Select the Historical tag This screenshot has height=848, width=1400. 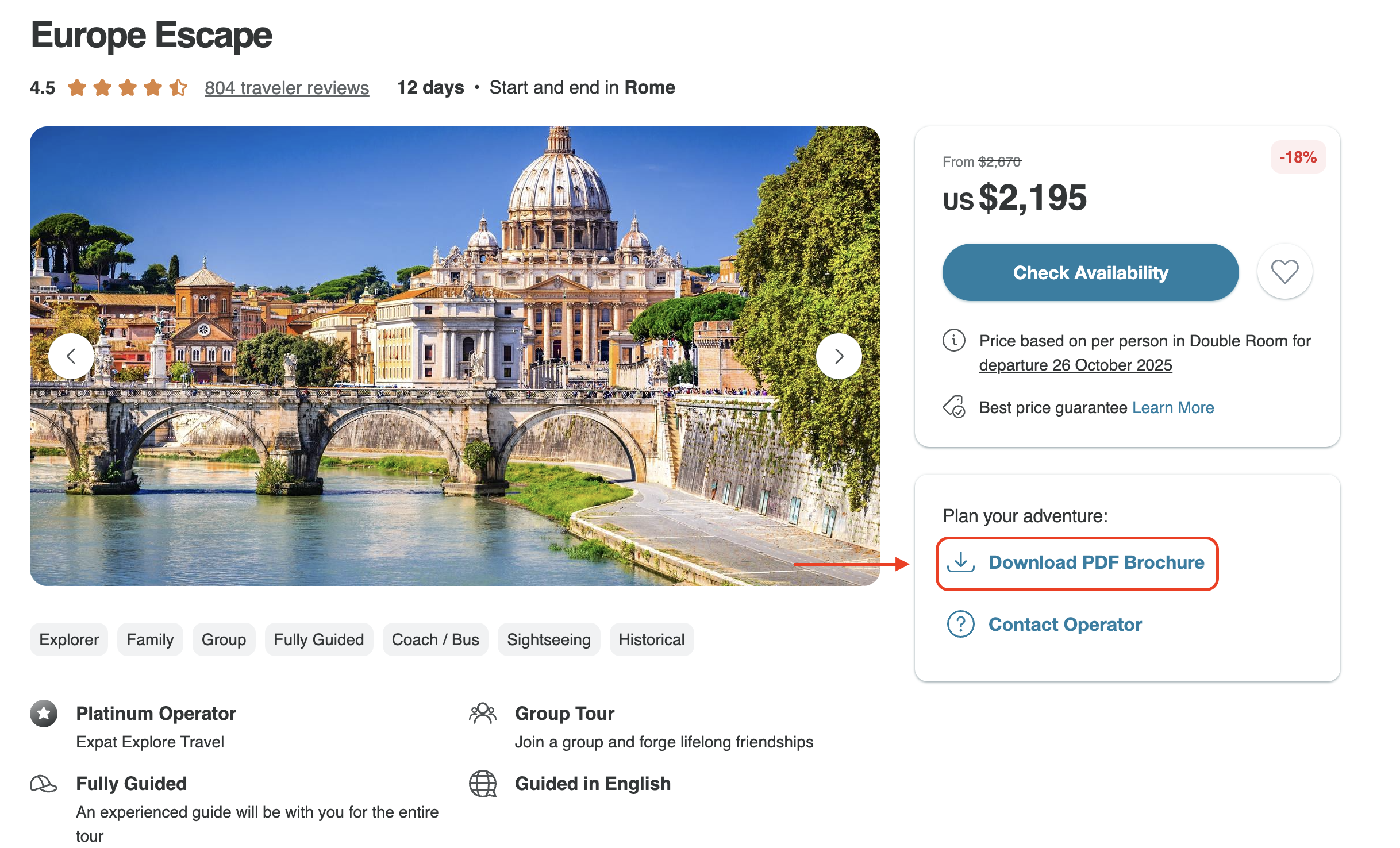coord(652,639)
